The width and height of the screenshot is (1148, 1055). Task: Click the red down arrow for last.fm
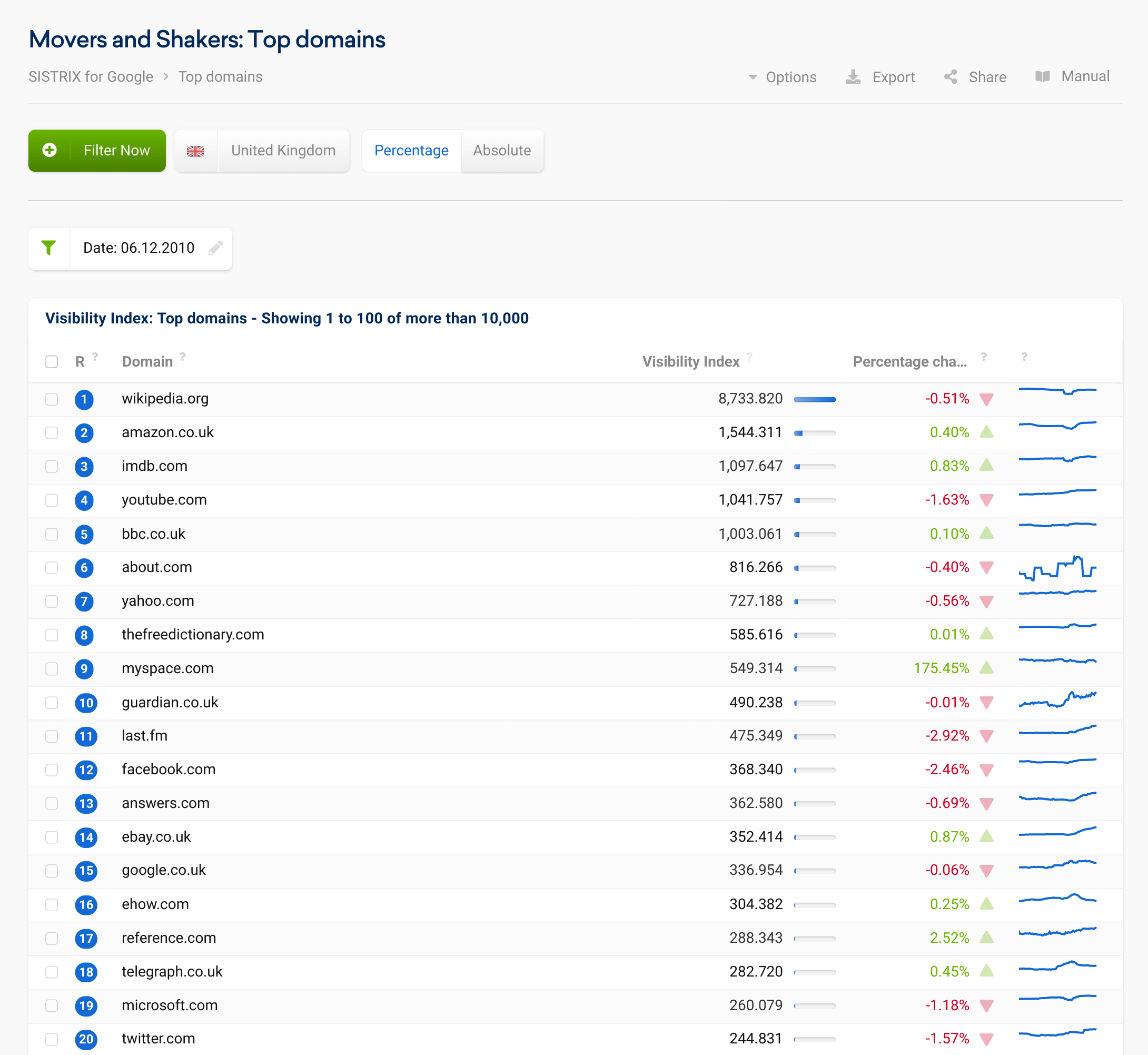(986, 736)
